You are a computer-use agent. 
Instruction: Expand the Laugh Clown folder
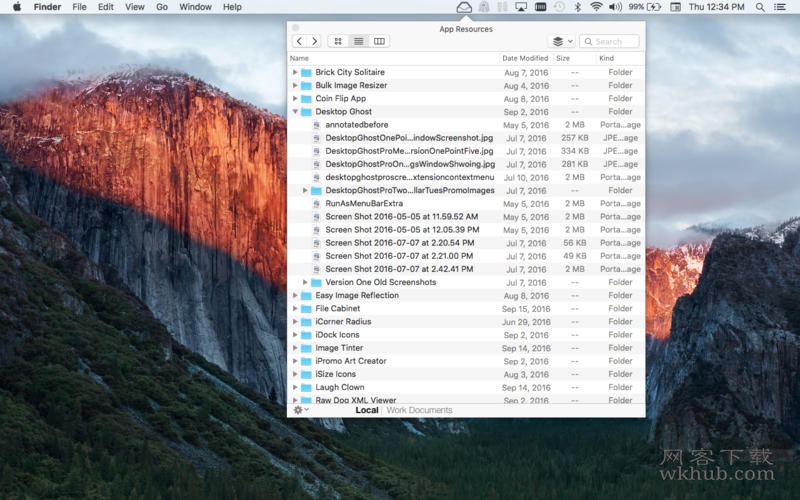(x=295, y=387)
